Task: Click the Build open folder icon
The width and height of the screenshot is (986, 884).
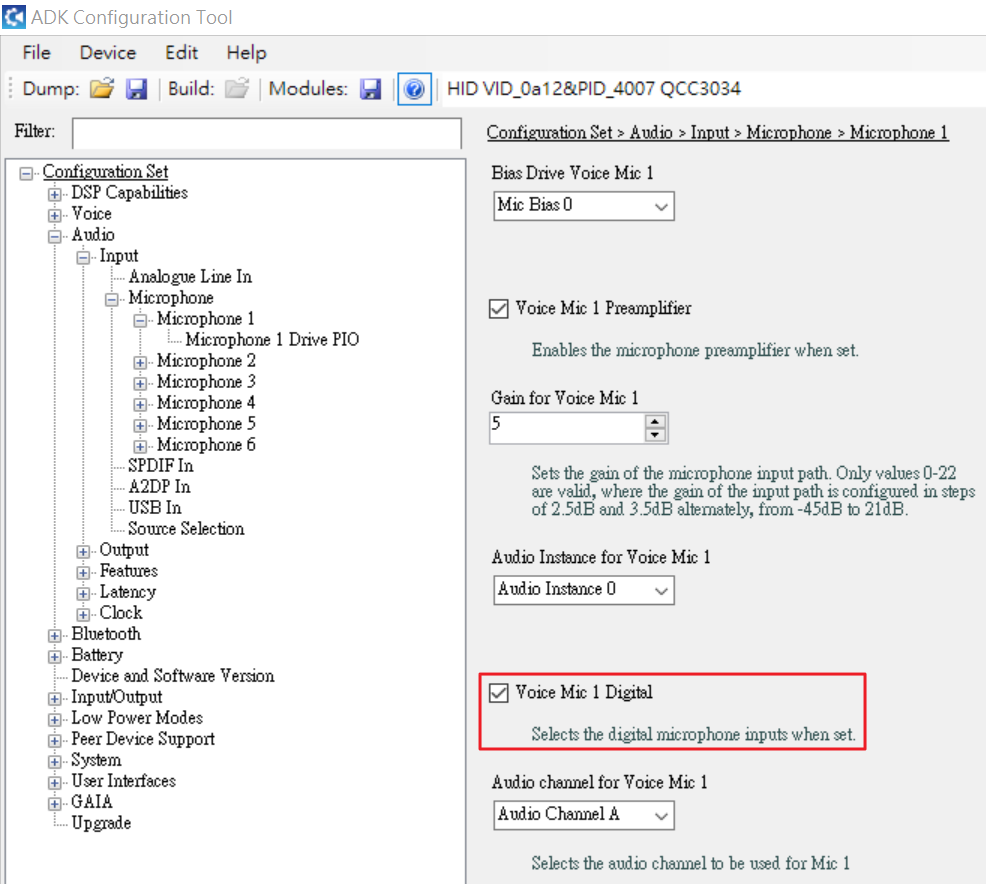Action: click(x=236, y=89)
